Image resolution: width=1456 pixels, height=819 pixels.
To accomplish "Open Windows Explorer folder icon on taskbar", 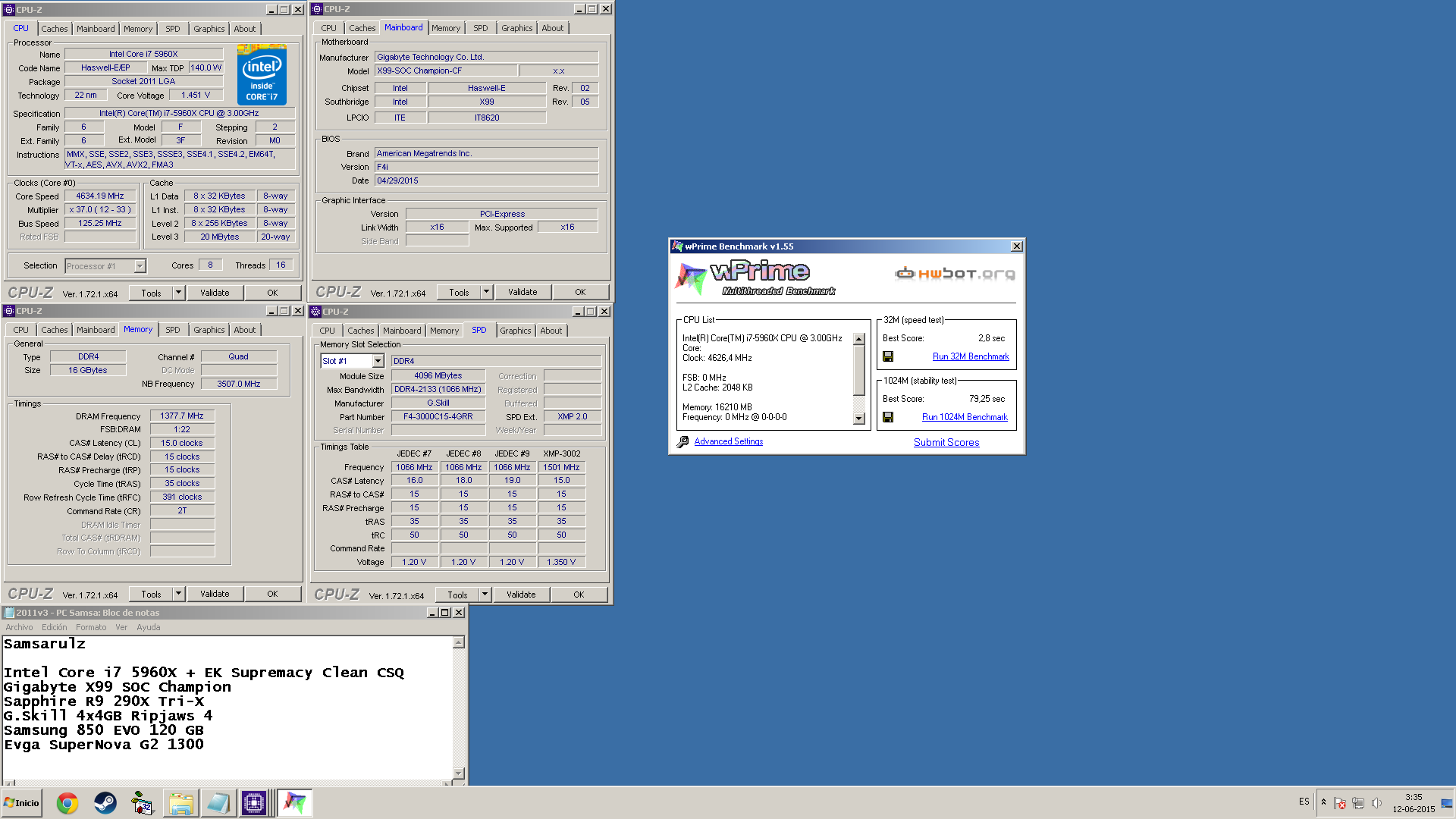I will 180,803.
